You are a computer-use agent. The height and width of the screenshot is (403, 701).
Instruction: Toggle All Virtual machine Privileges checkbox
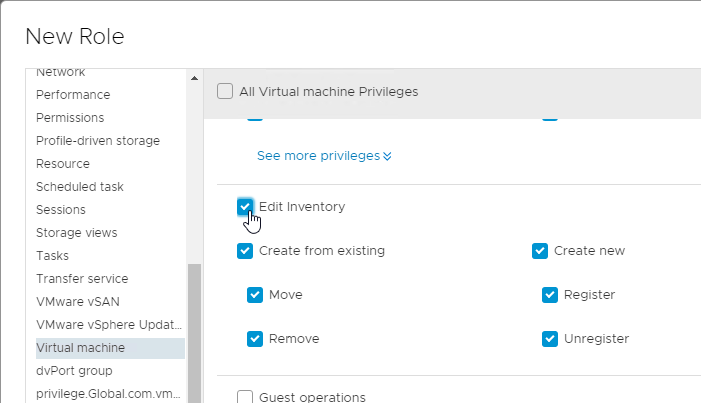[225, 91]
